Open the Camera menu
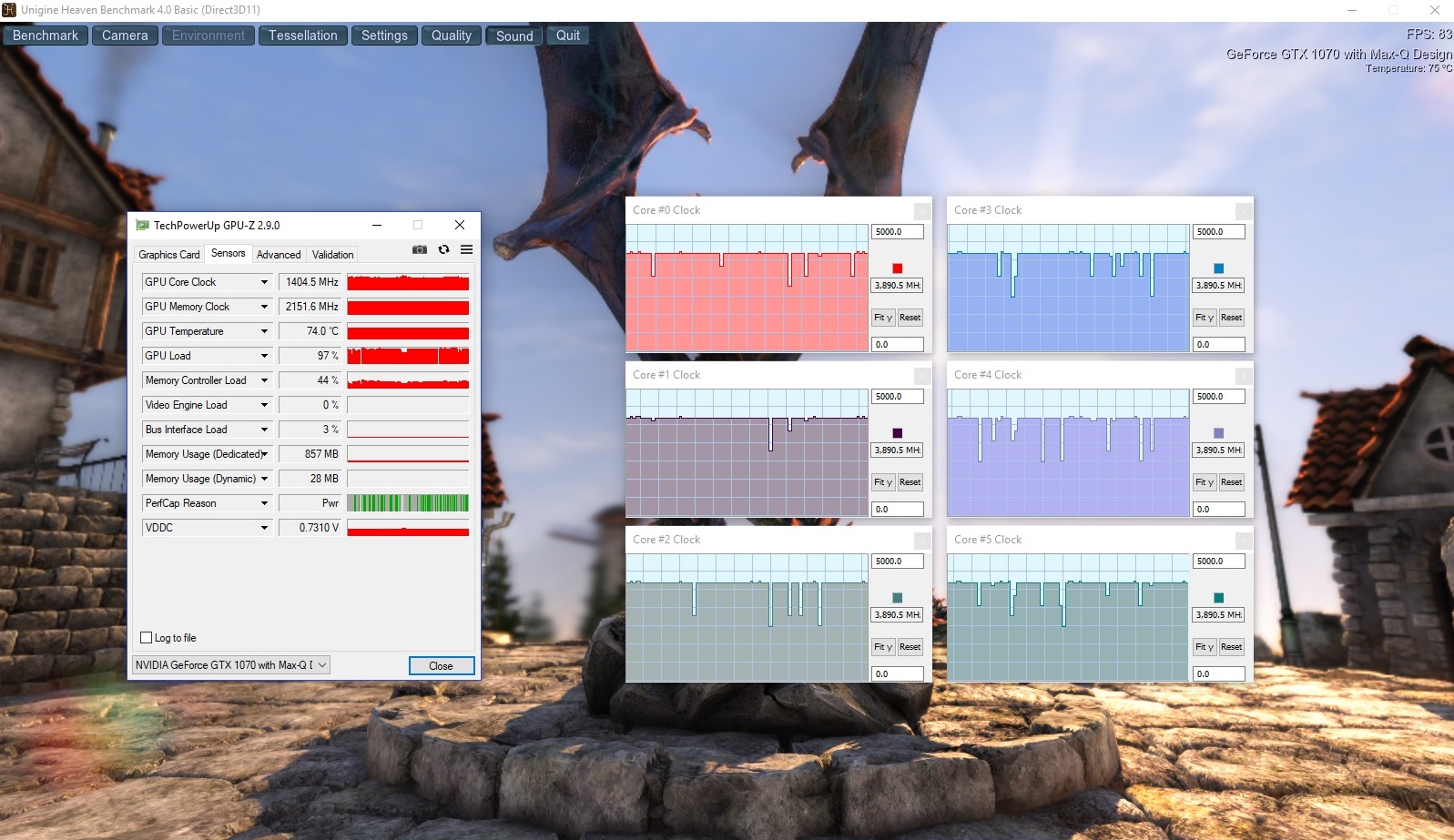Viewport: 1454px width, 840px height. point(125,35)
